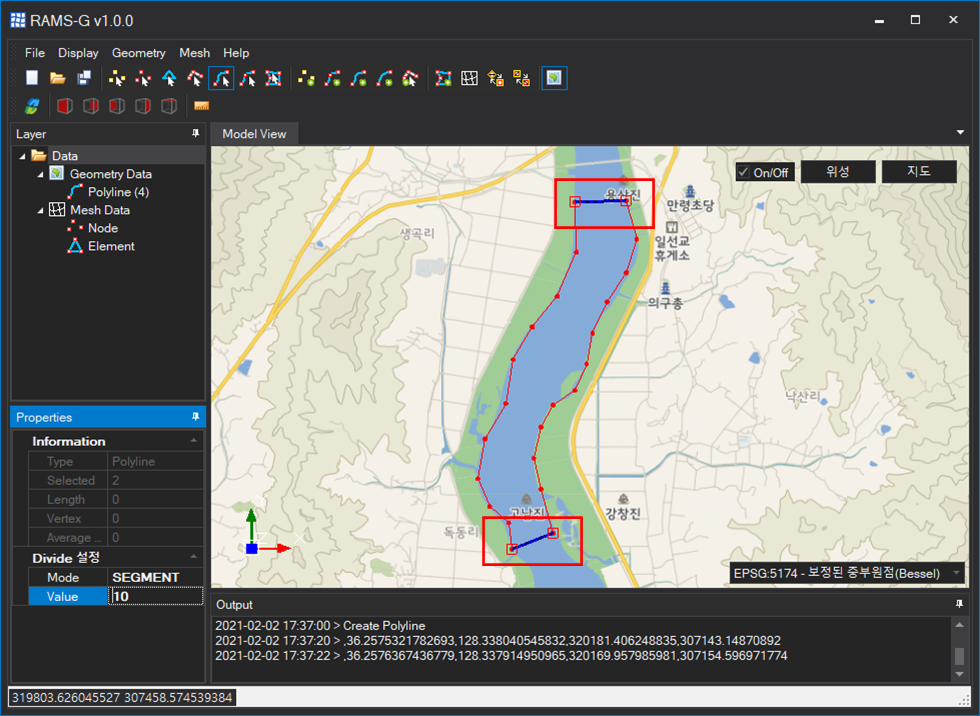The height and width of the screenshot is (716, 980).
Task: Collapse the Divide 설정 properties section
Action: [193, 557]
